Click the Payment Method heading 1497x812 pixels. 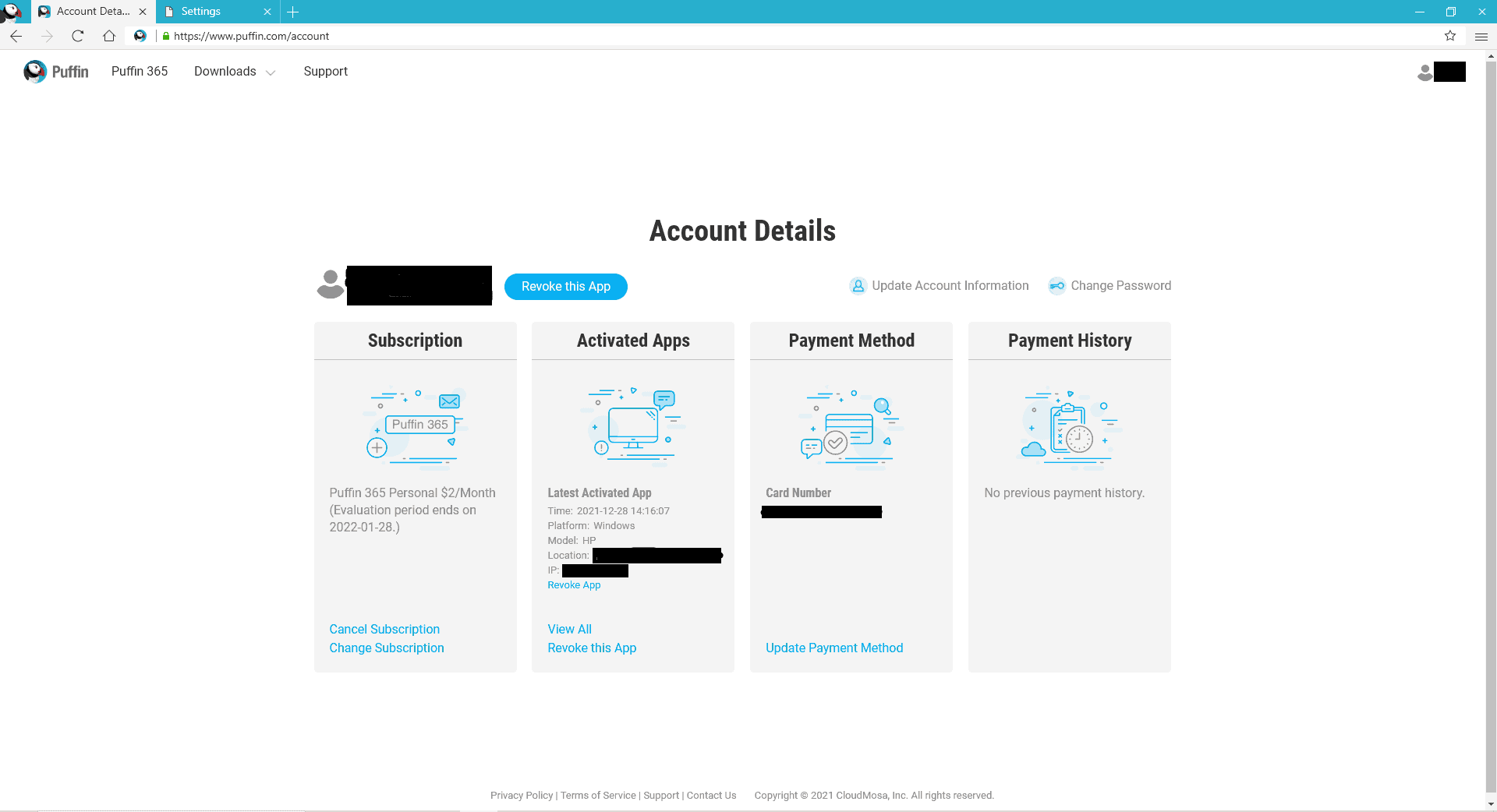[x=851, y=341]
